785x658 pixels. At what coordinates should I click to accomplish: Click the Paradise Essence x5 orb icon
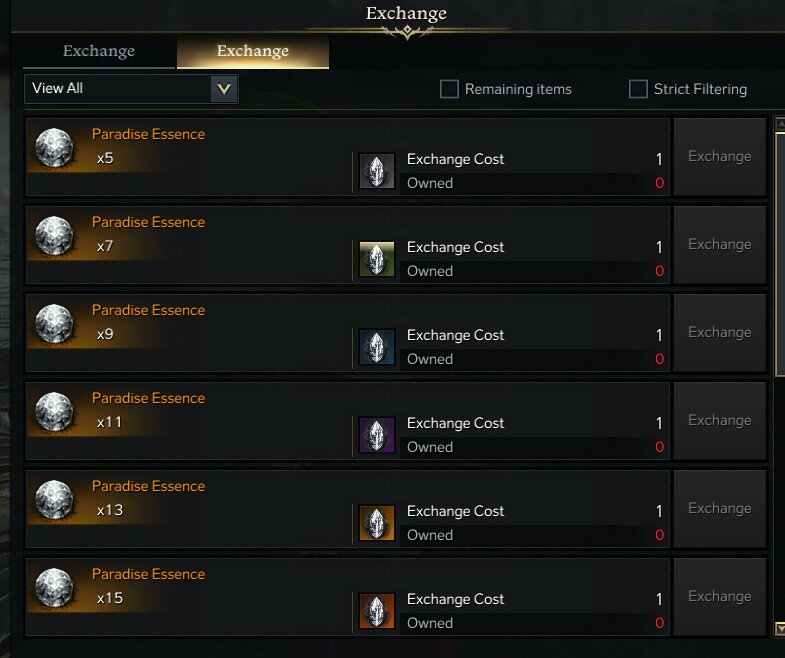[x=54, y=148]
